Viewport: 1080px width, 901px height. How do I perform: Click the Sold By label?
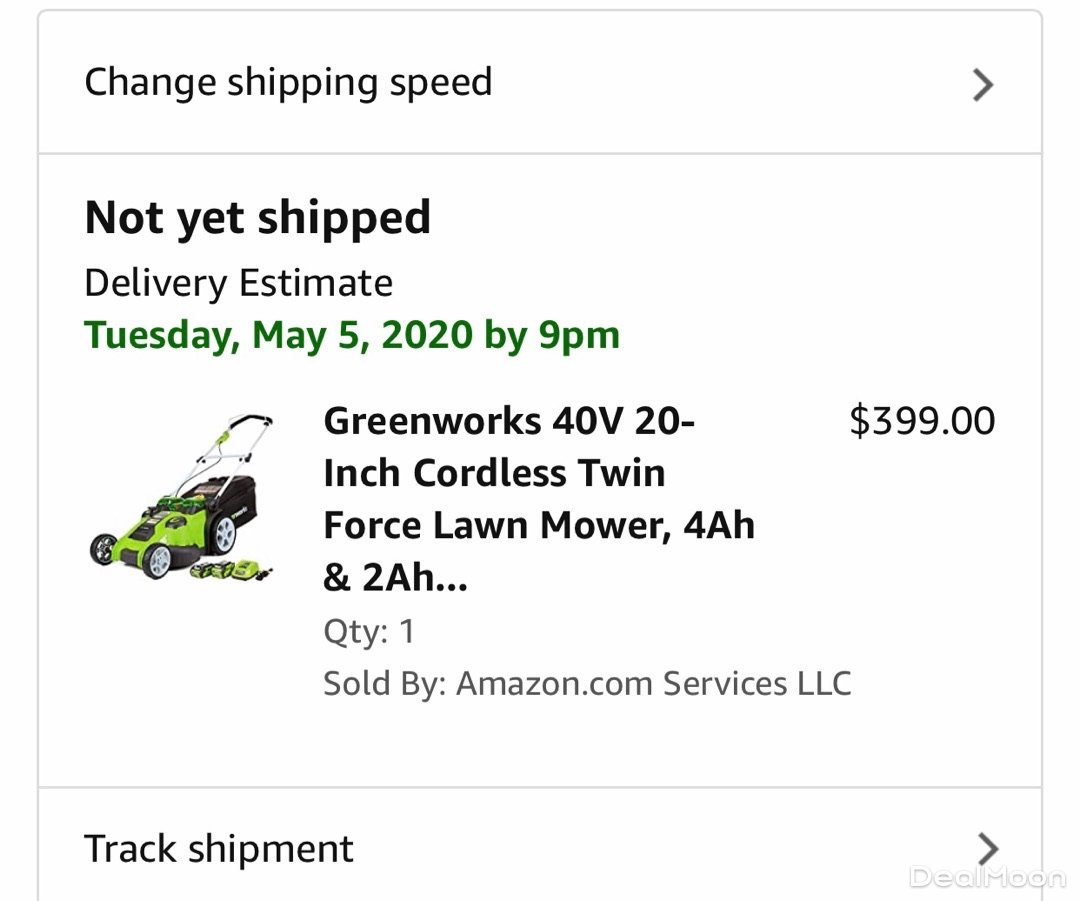point(385,684)
